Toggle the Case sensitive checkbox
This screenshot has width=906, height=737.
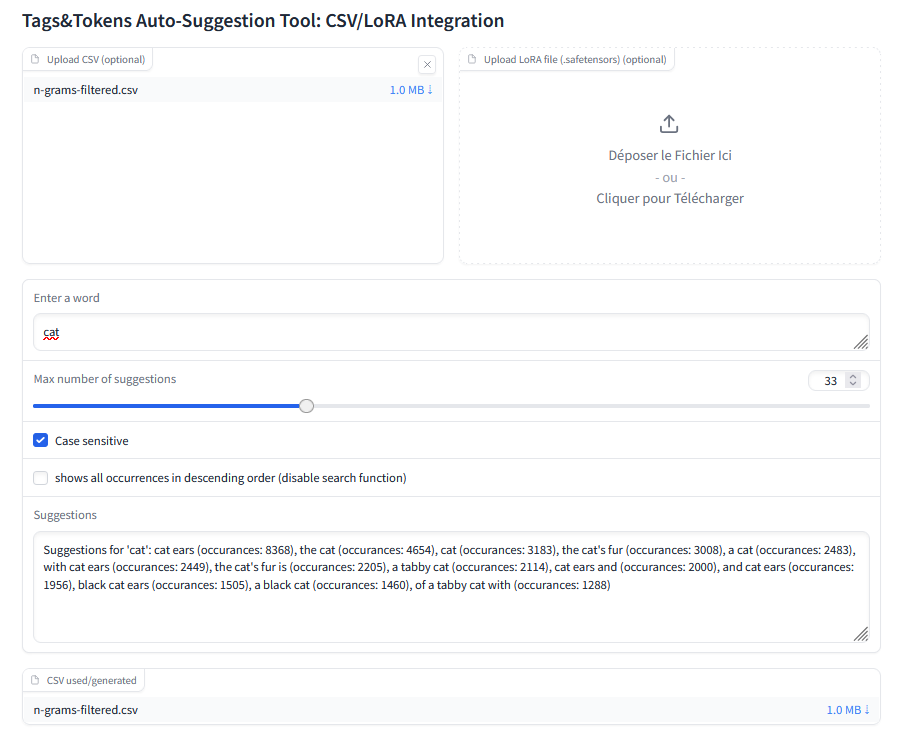click(x=41, y=441)
